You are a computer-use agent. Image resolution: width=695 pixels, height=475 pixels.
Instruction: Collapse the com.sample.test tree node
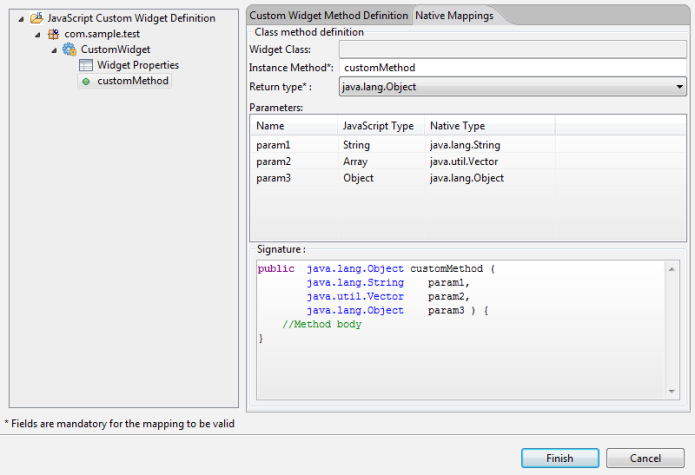point(38,34)
